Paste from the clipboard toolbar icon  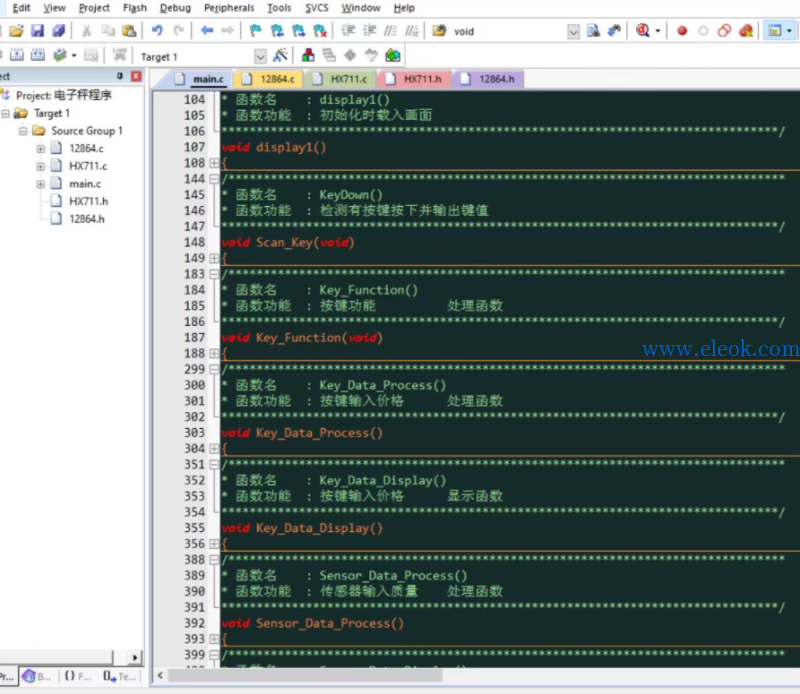pos(130,31)
